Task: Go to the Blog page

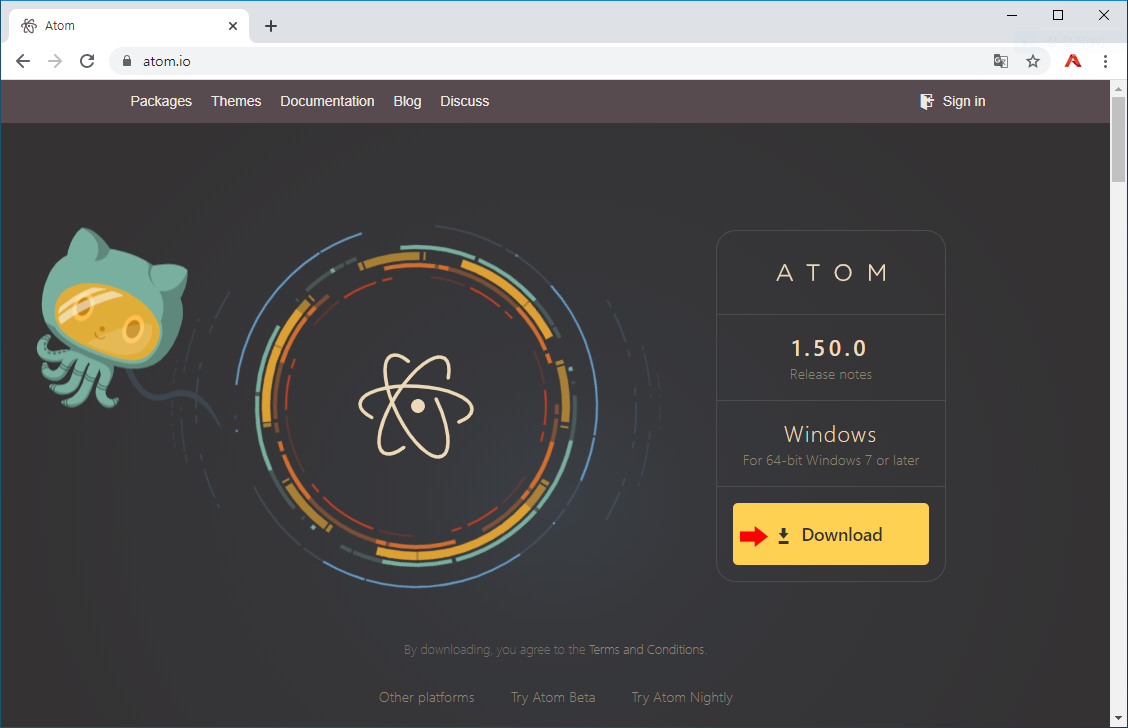Action: [x=407, y=101]
